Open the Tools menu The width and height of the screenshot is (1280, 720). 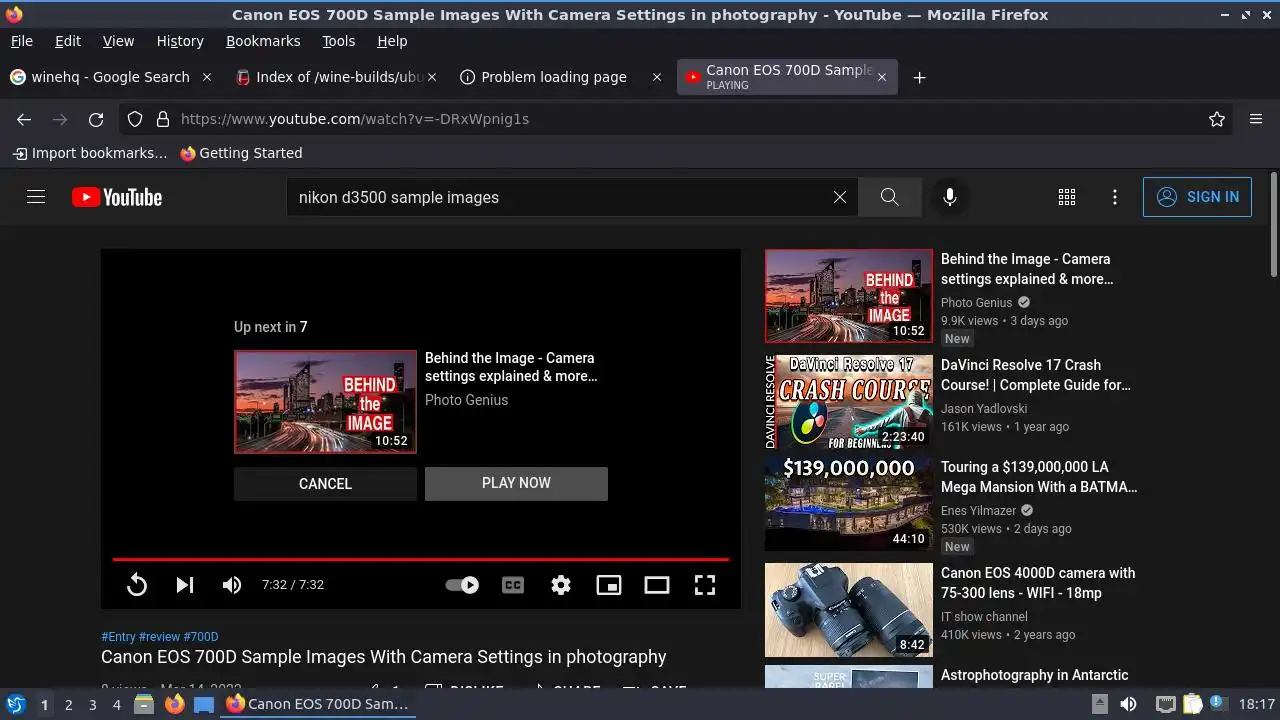coord(338,41)
